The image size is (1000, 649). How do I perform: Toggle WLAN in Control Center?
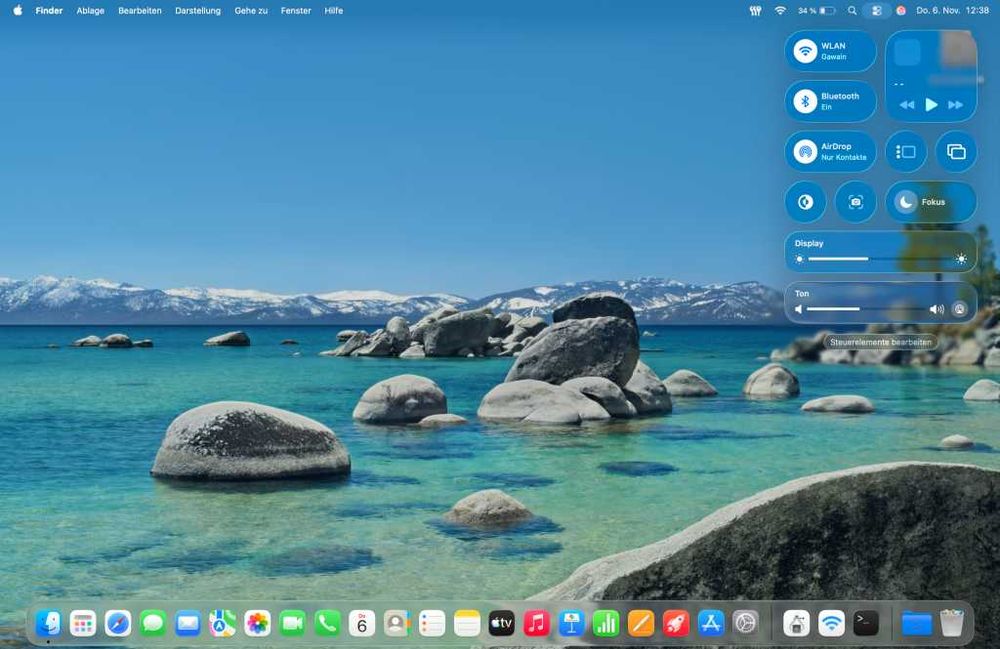click(805, 51)
